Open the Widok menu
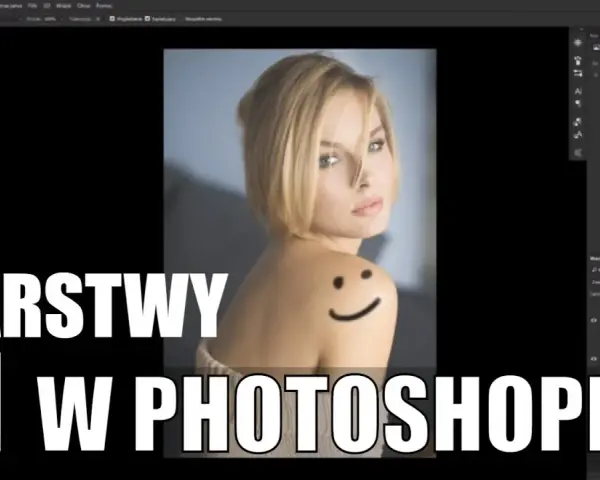Image resolution: width=600 pixels, height=480 pixels. click(x=64, y=6)
